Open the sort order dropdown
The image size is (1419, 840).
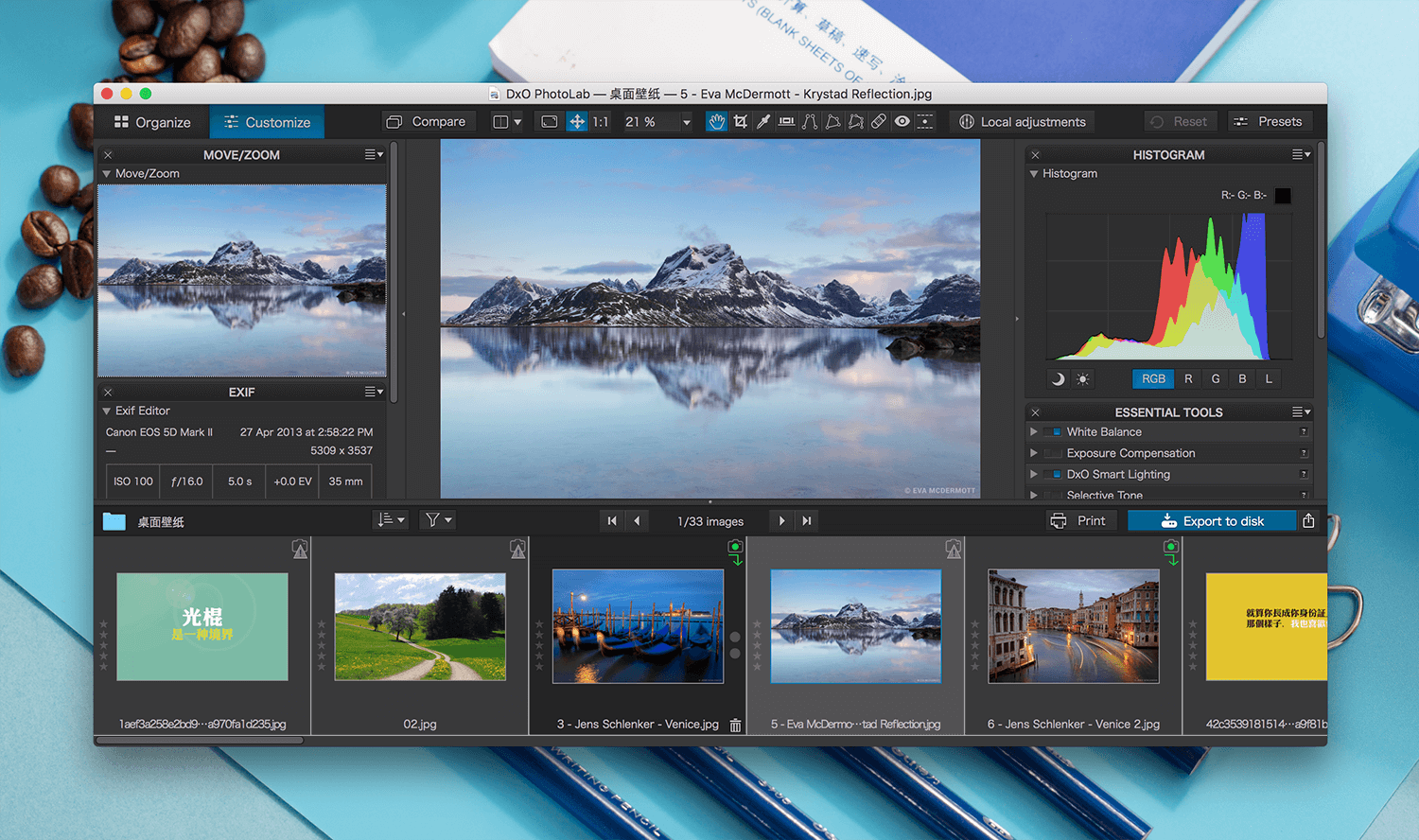[391, 520]
